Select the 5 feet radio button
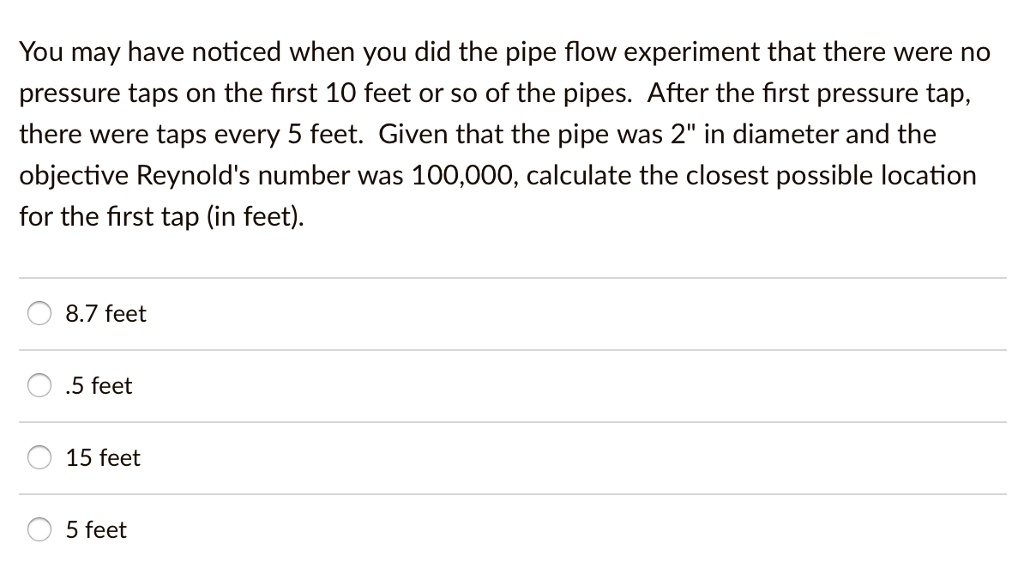This screenshot has height=580, width=1024. click(x=39, y=529)
